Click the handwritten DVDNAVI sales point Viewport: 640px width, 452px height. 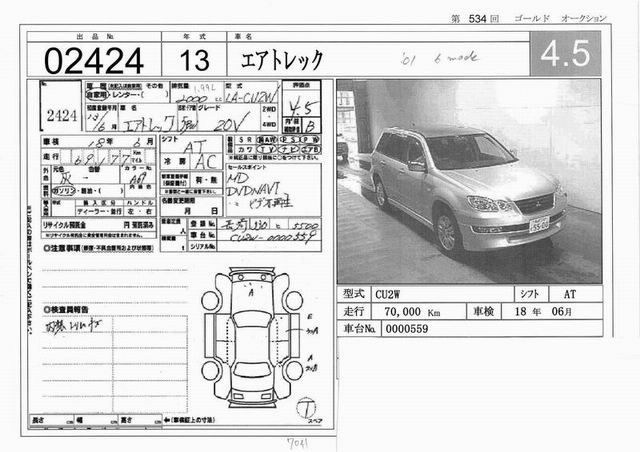click(x=253, y=190)
